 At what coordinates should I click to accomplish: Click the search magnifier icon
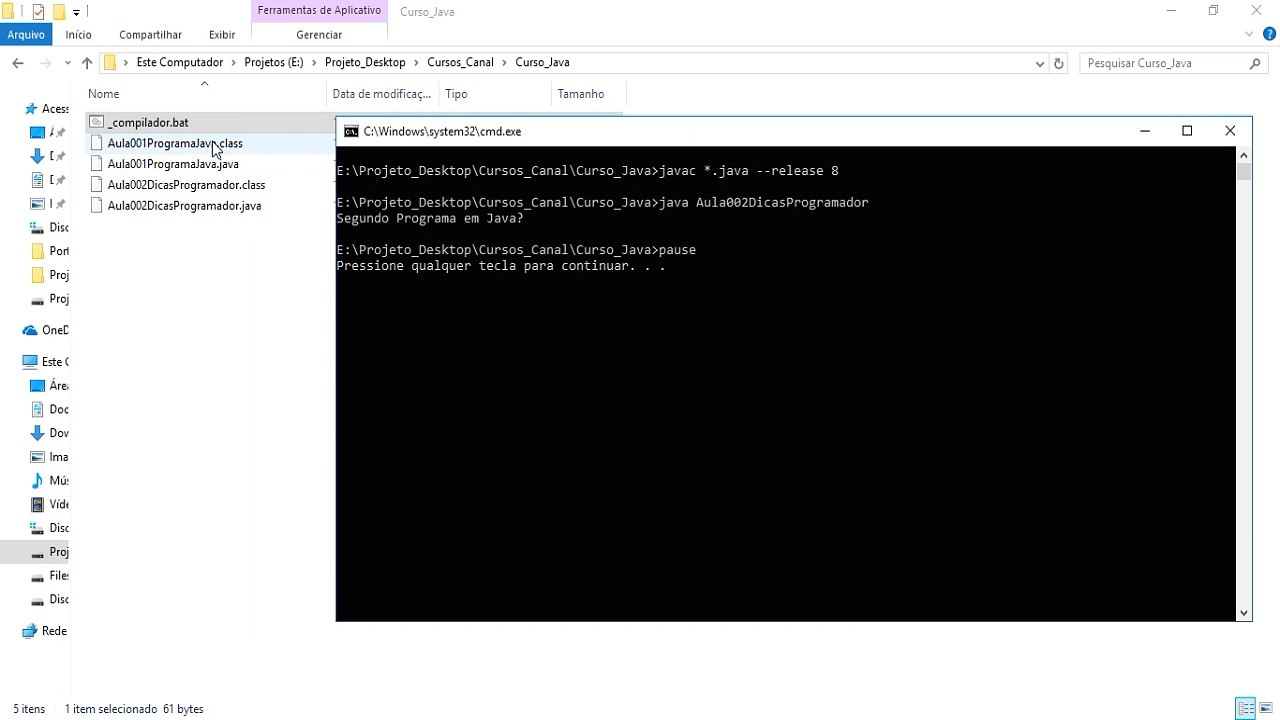1255,63
